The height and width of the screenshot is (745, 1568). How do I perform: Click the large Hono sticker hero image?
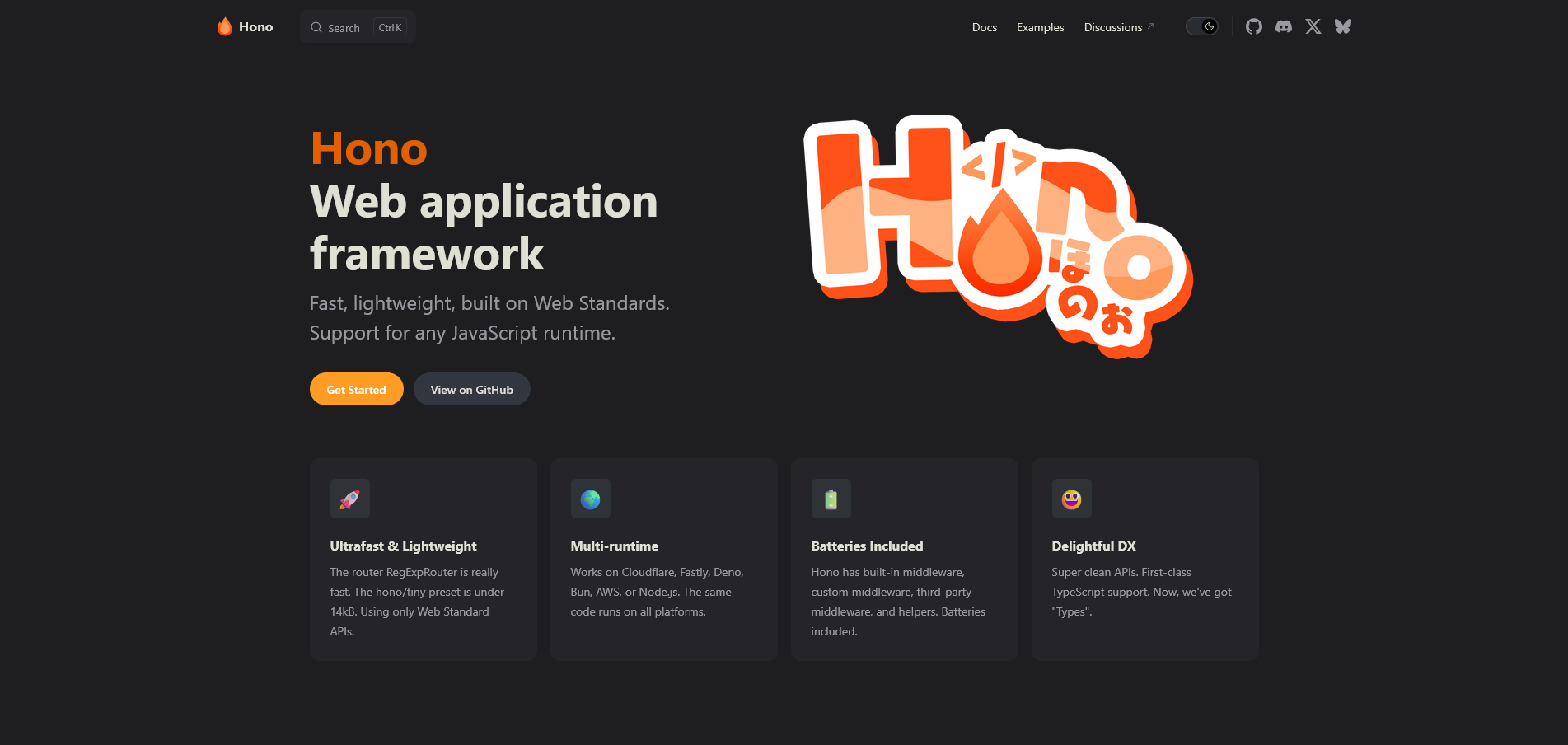click(997, 235)
